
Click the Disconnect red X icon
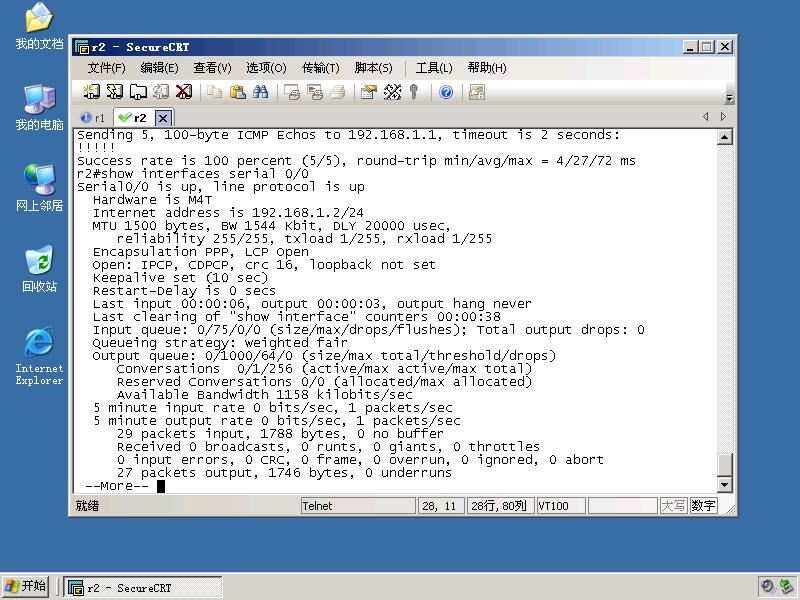184,92
